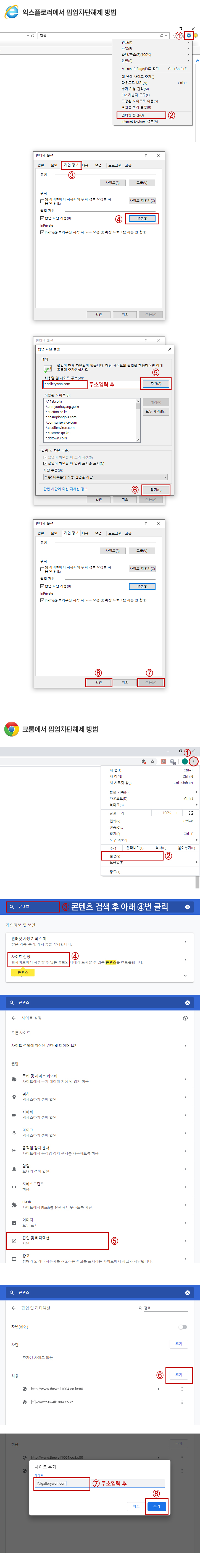Select 설정(S) in Chrome menu
Image resolution: width=200 pixels, height=1568 pixels.
click(x=133, y=856)
